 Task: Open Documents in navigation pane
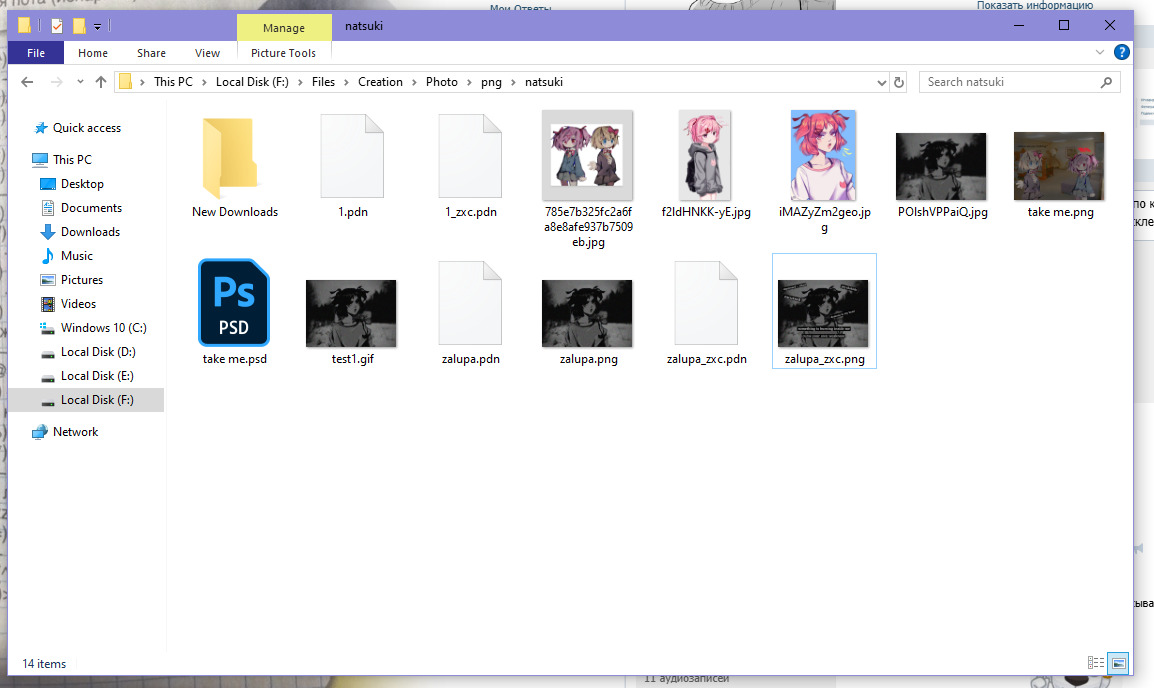click(91, 208)
